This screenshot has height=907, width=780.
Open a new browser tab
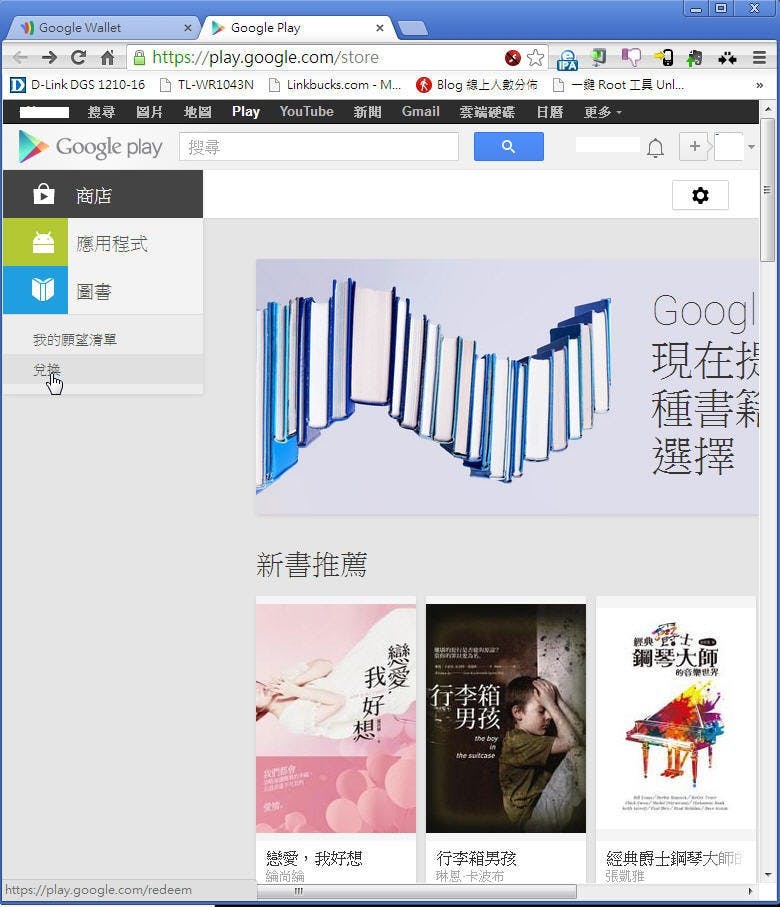point(413,28)
